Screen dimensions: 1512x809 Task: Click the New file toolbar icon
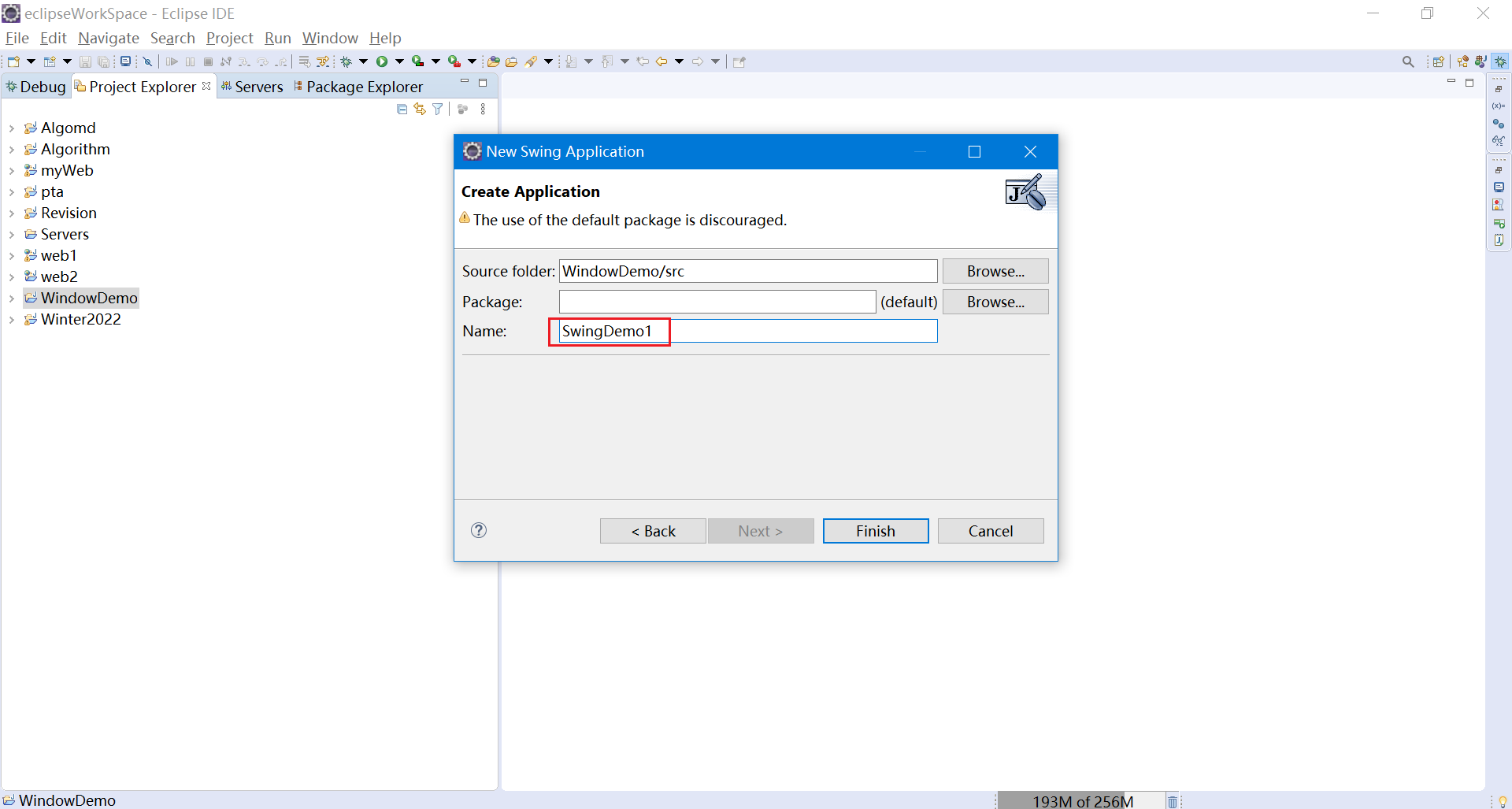pos(13,61)
